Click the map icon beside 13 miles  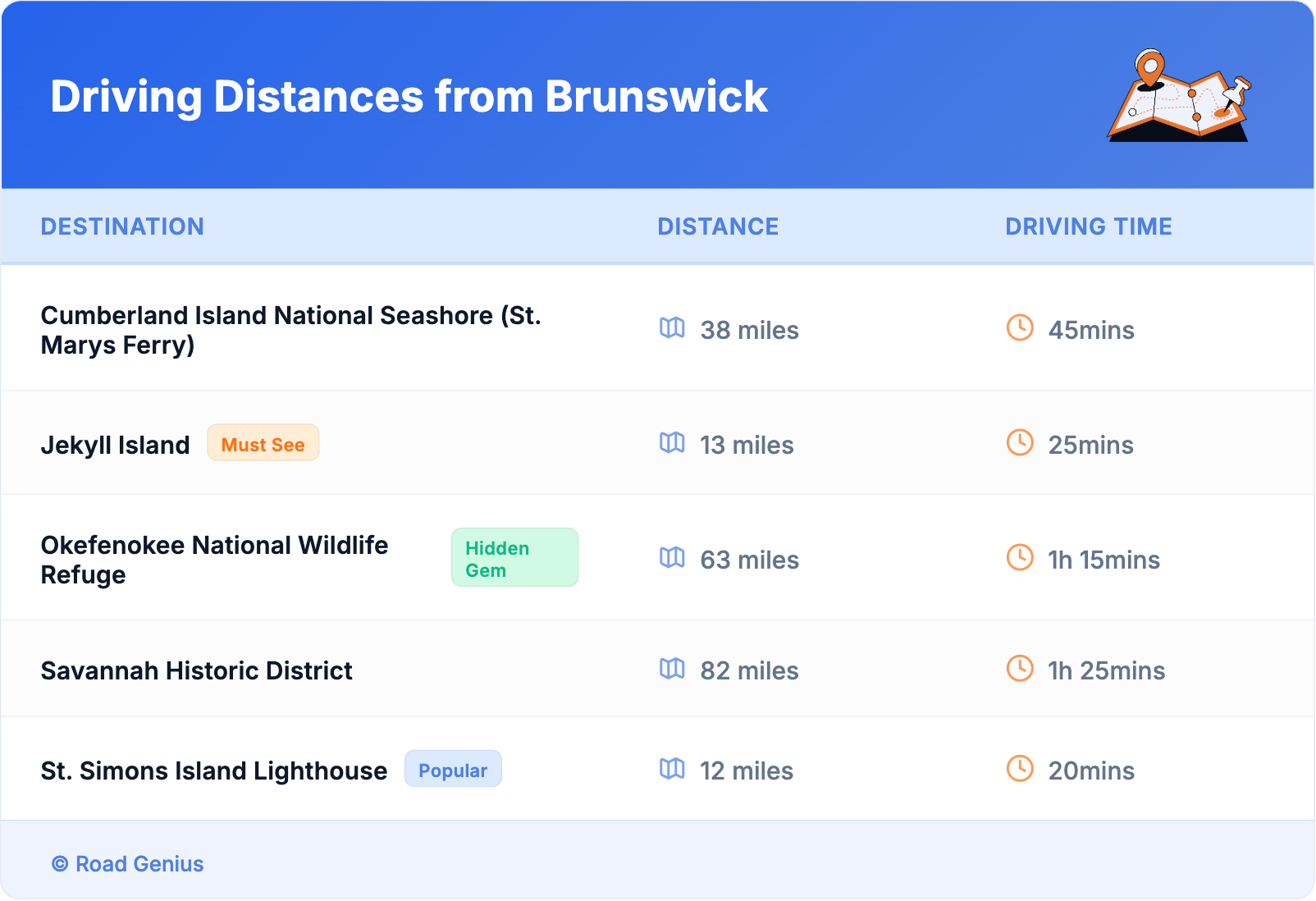(672, 443)
